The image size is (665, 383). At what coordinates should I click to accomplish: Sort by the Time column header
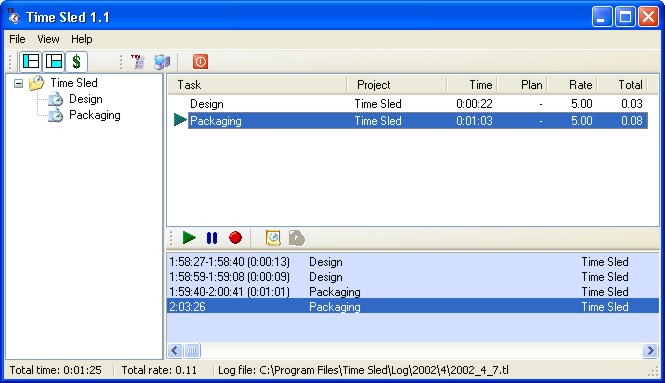click(472, 85)
